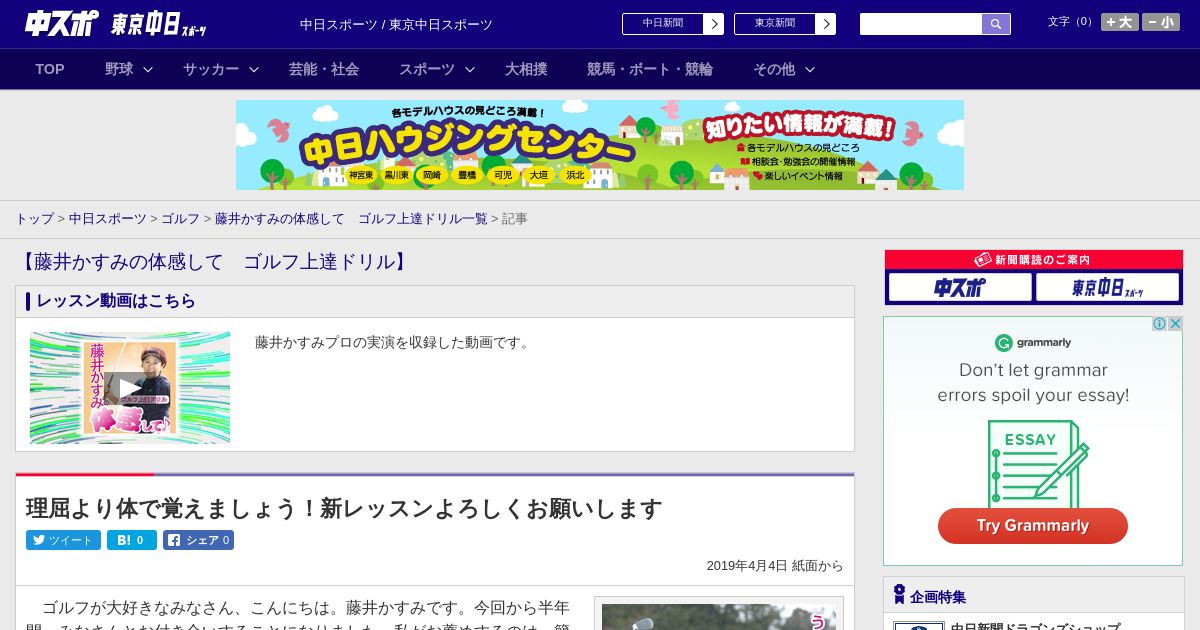Click the 企画特集 section heading
This screenshot has height=630, width=1200.
tap(938, 597)
